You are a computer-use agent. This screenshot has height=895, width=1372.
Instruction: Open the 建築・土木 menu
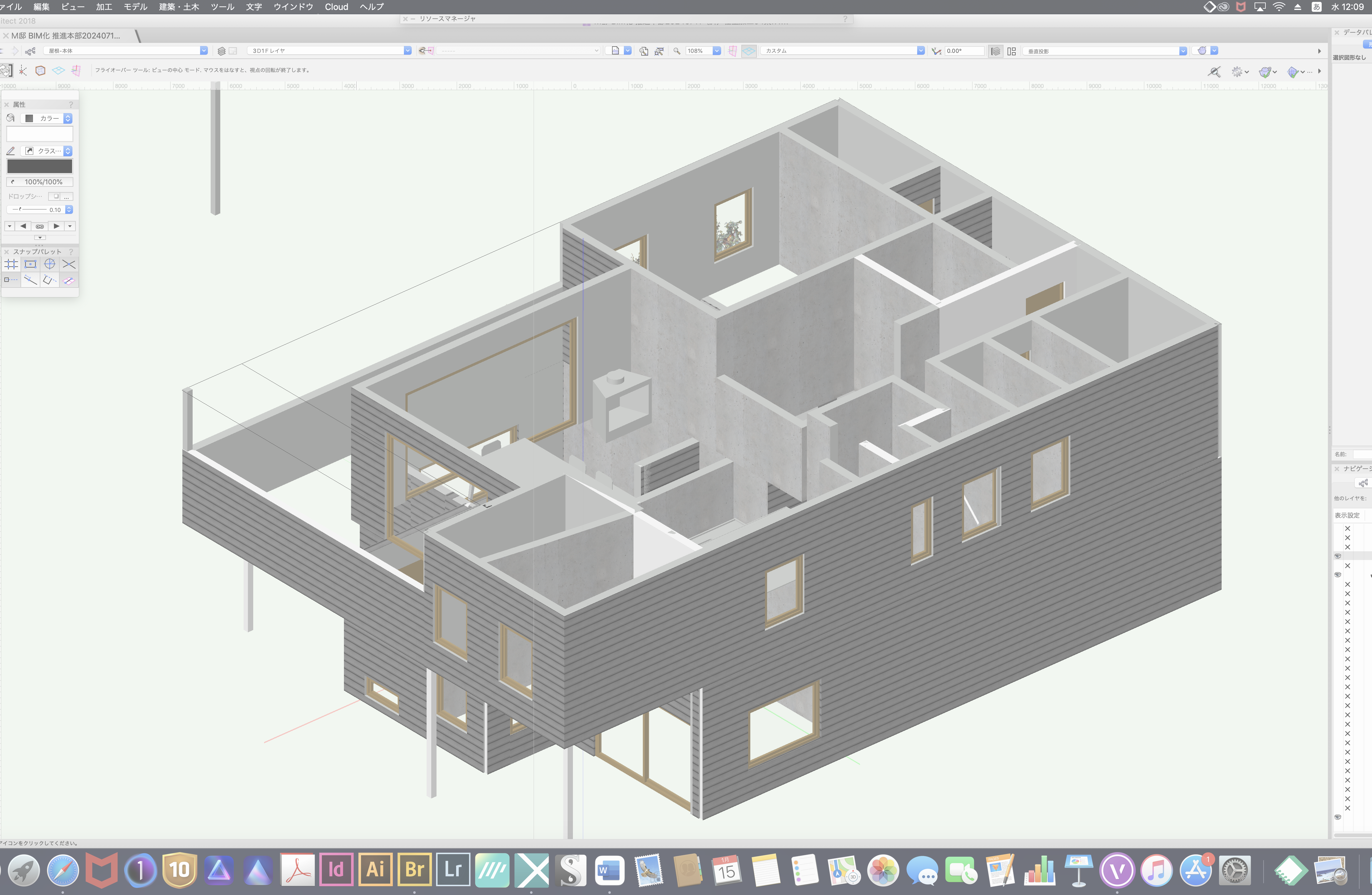coord(179,7)
